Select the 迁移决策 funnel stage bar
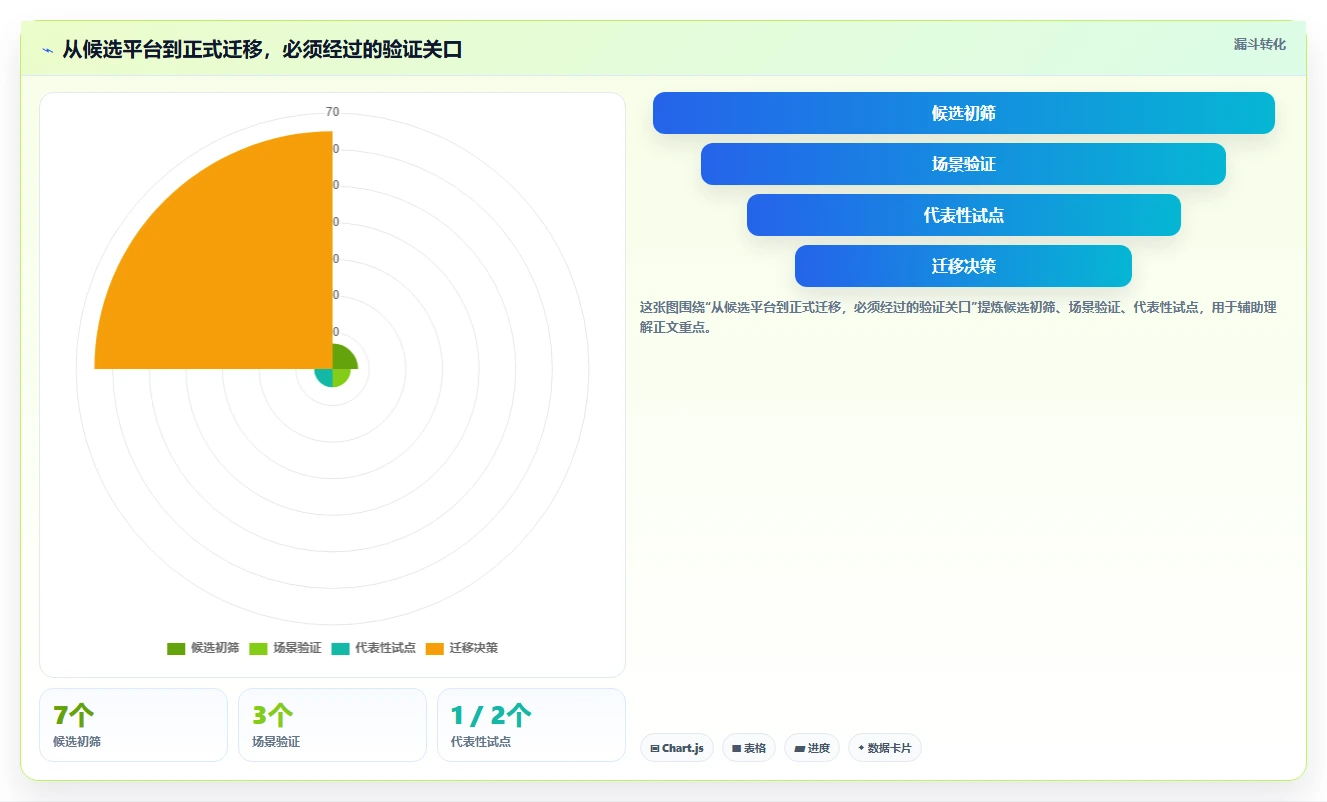 point(963,266)
